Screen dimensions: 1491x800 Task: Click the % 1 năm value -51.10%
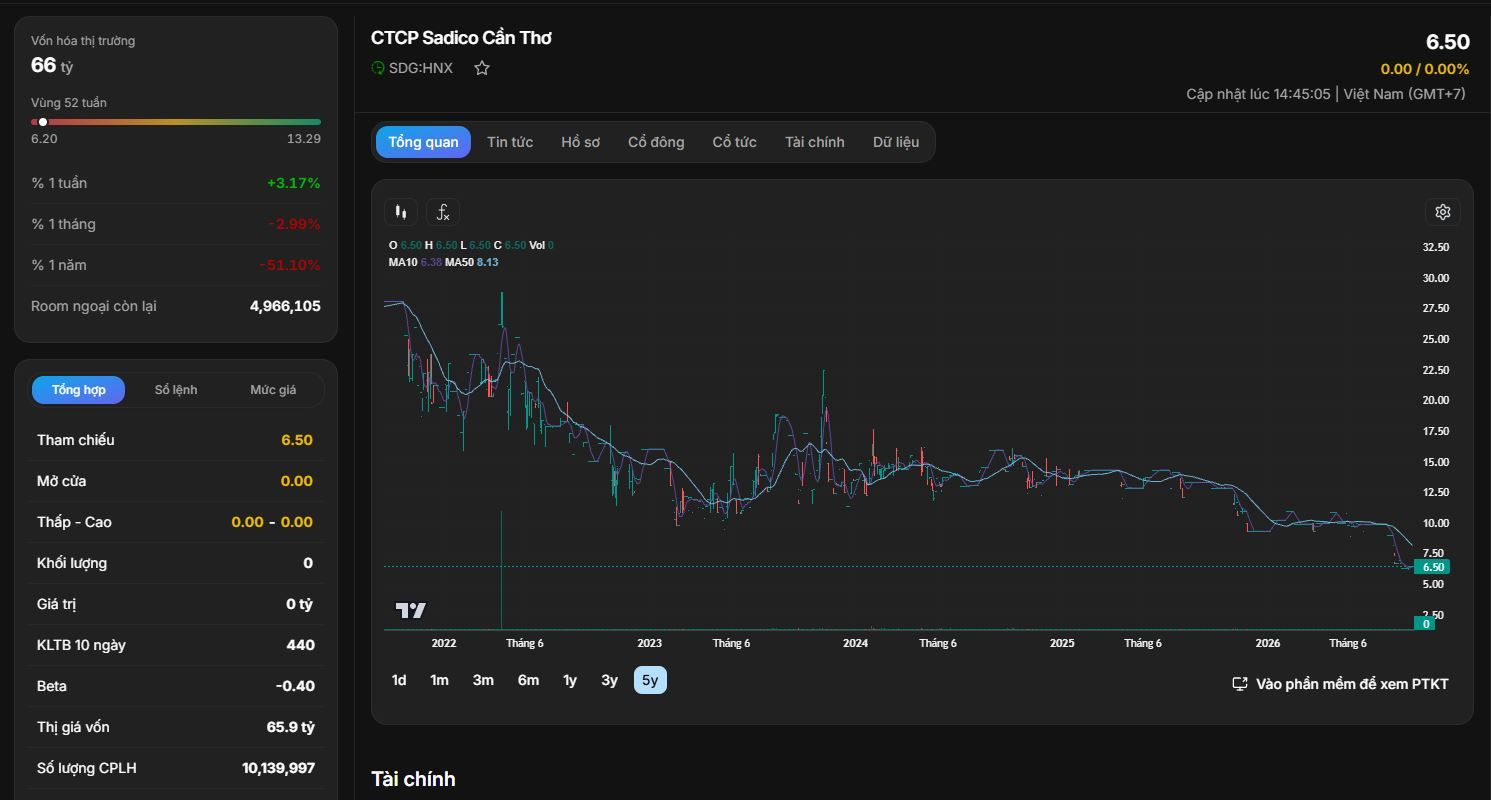[290, 265]
